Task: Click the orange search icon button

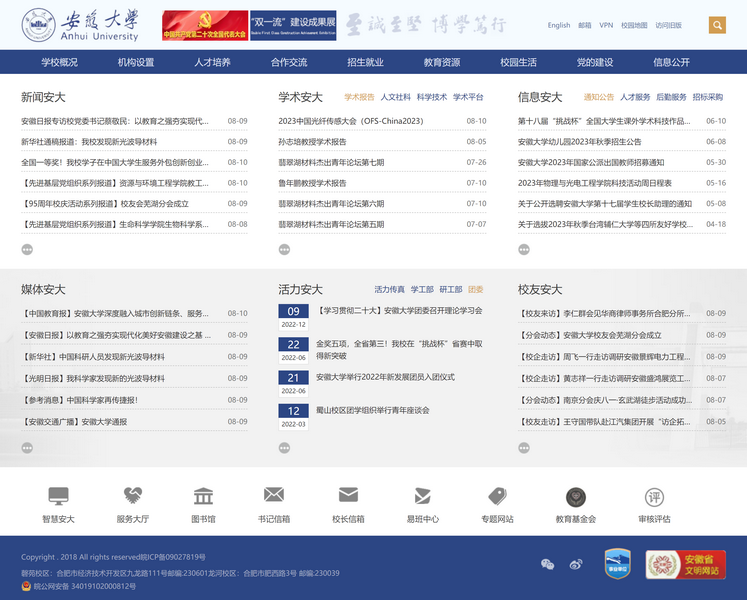Action: (717, 25)
